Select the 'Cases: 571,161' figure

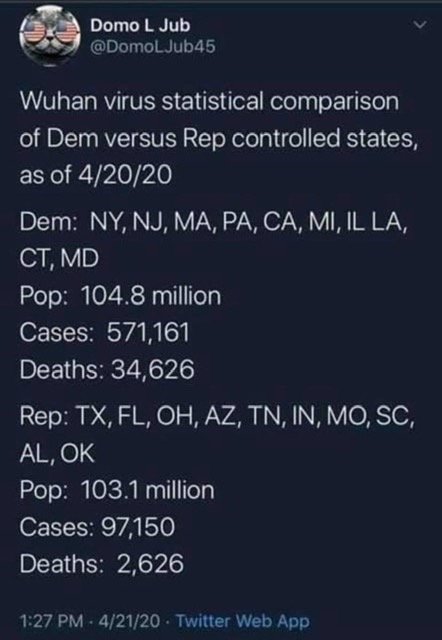(104, 332)
